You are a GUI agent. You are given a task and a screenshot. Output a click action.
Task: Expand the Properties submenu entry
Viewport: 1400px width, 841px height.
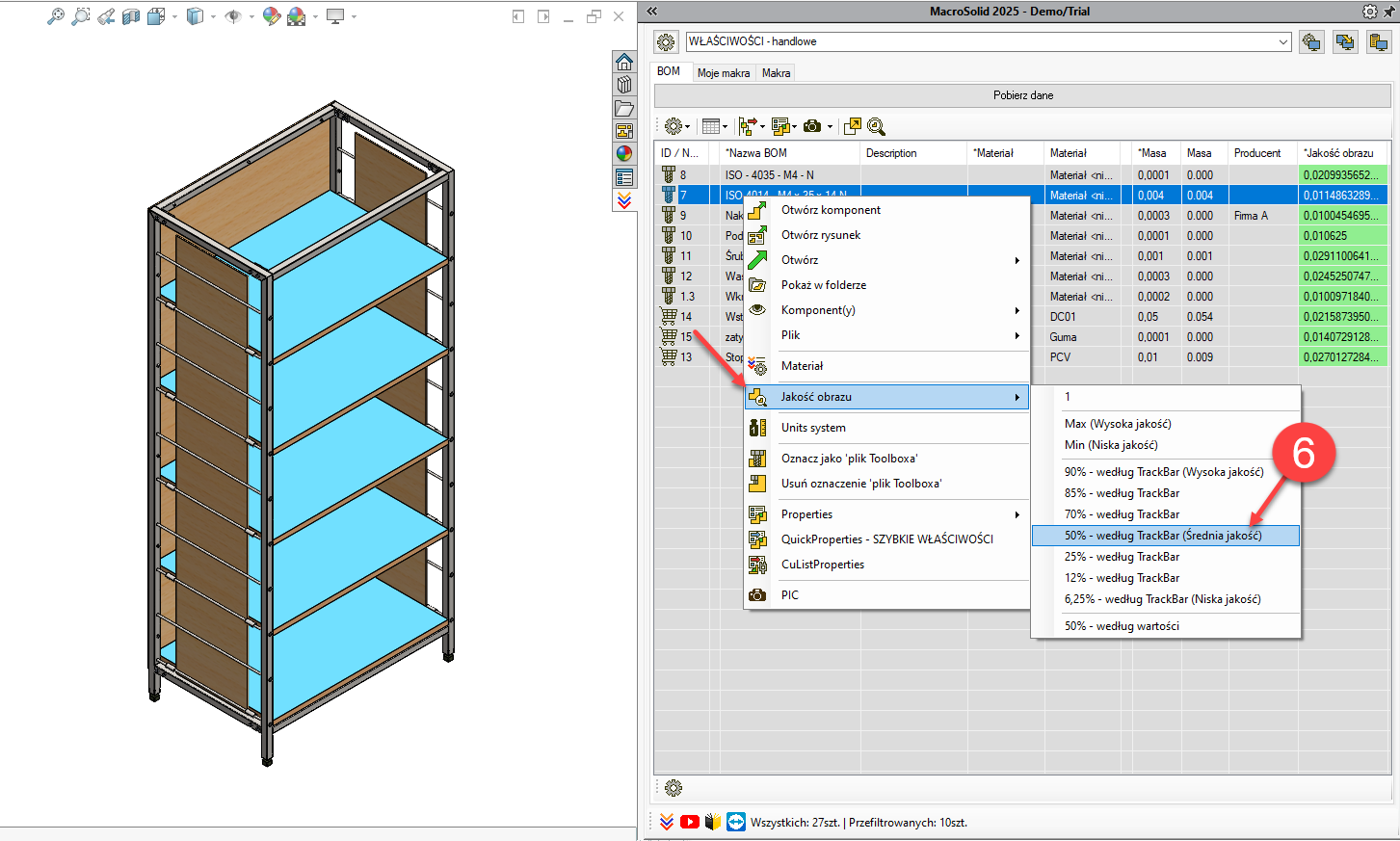(887, 514)
